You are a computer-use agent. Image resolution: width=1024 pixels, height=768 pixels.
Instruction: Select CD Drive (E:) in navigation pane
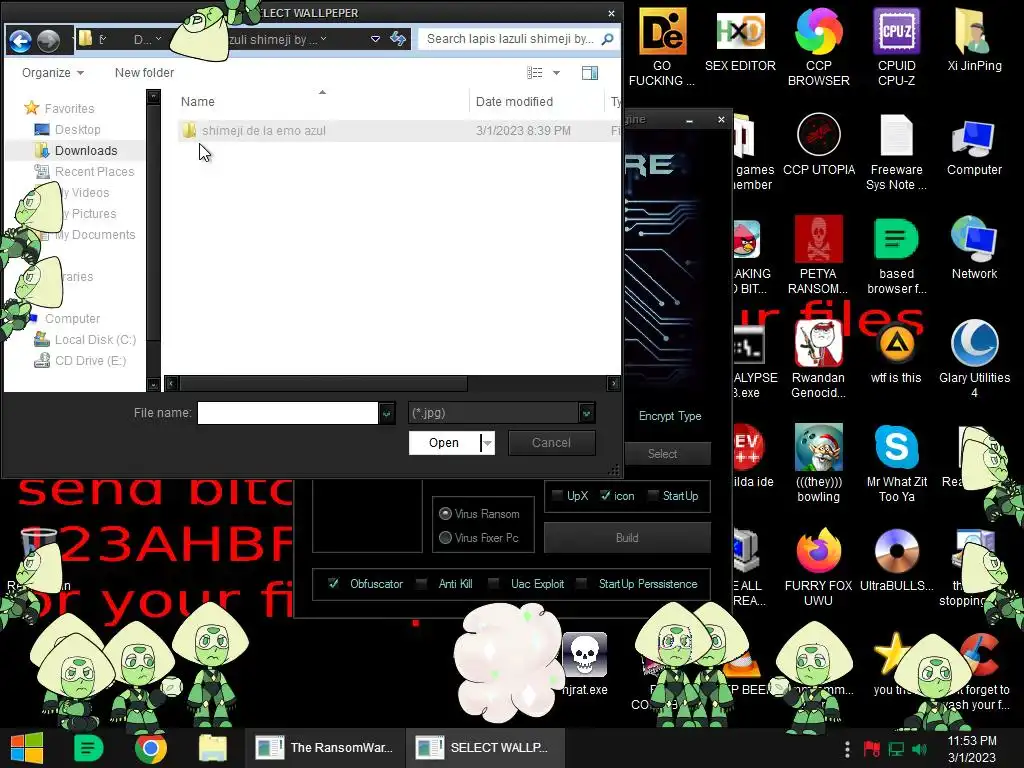[90, 360]
